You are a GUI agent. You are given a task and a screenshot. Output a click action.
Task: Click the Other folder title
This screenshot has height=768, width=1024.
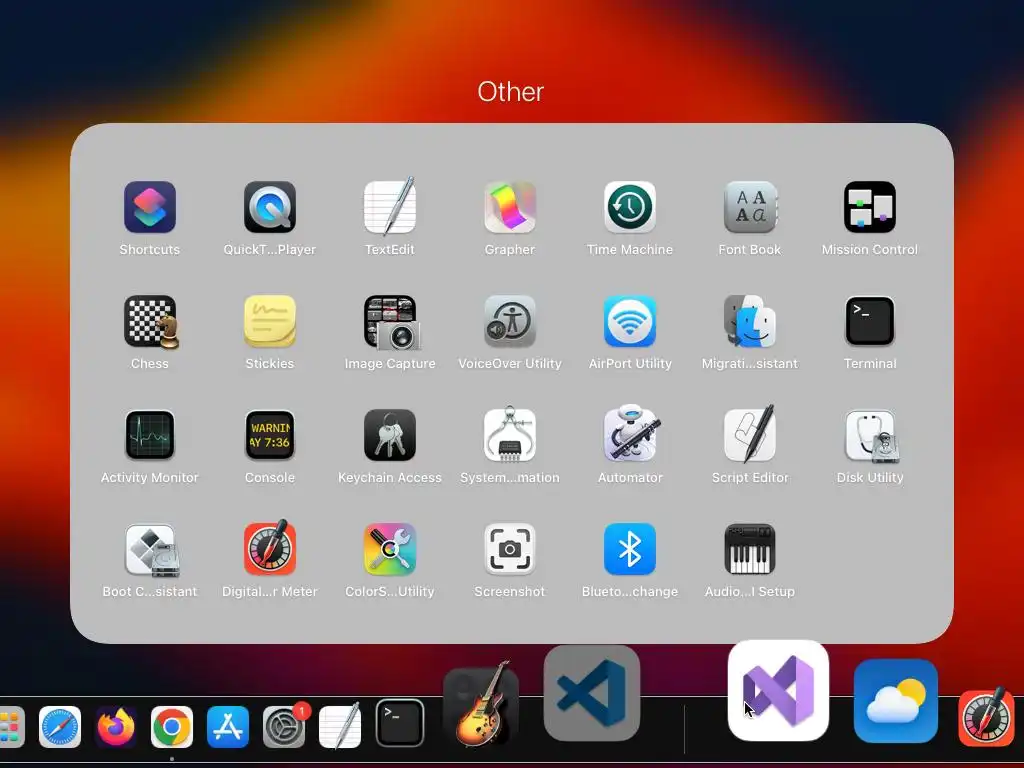click(511, 92)
